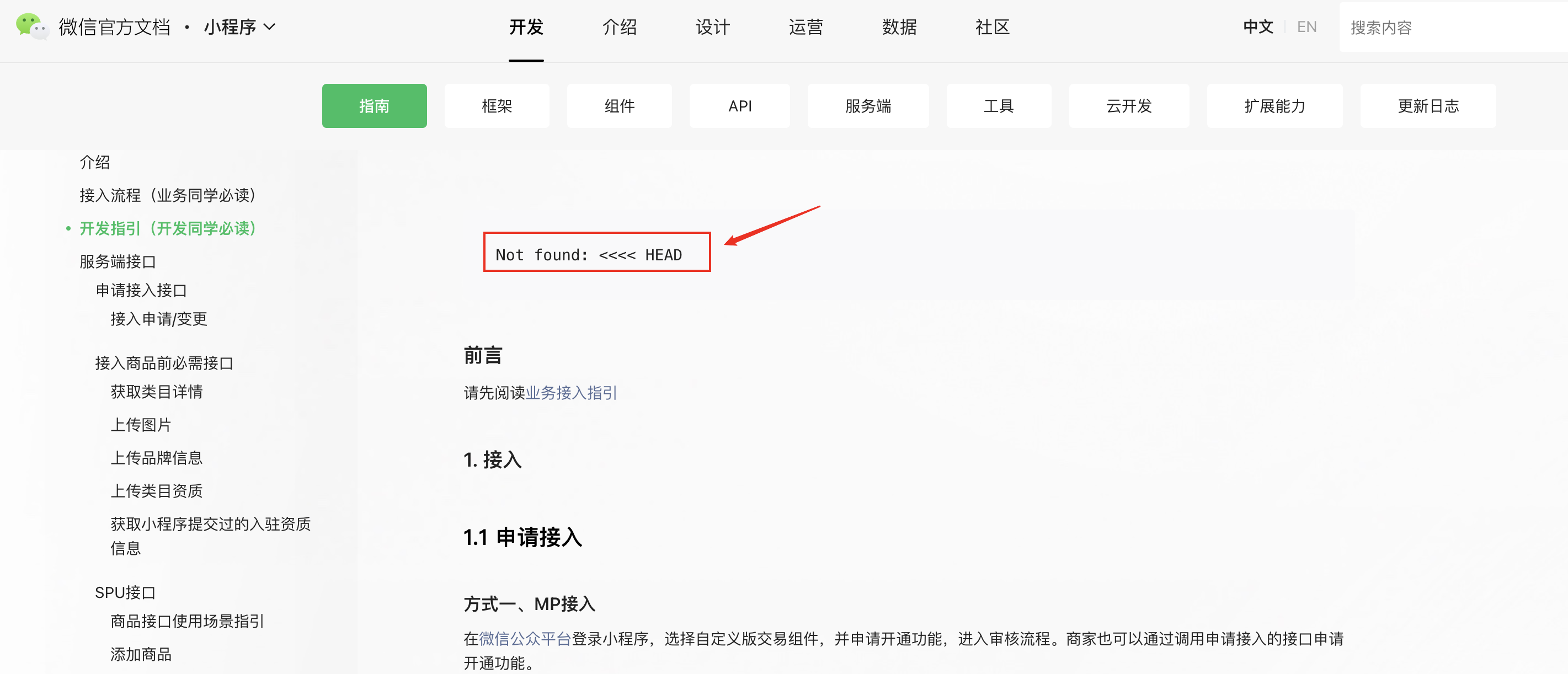Switch language to EN

(x=1306, y=27)
